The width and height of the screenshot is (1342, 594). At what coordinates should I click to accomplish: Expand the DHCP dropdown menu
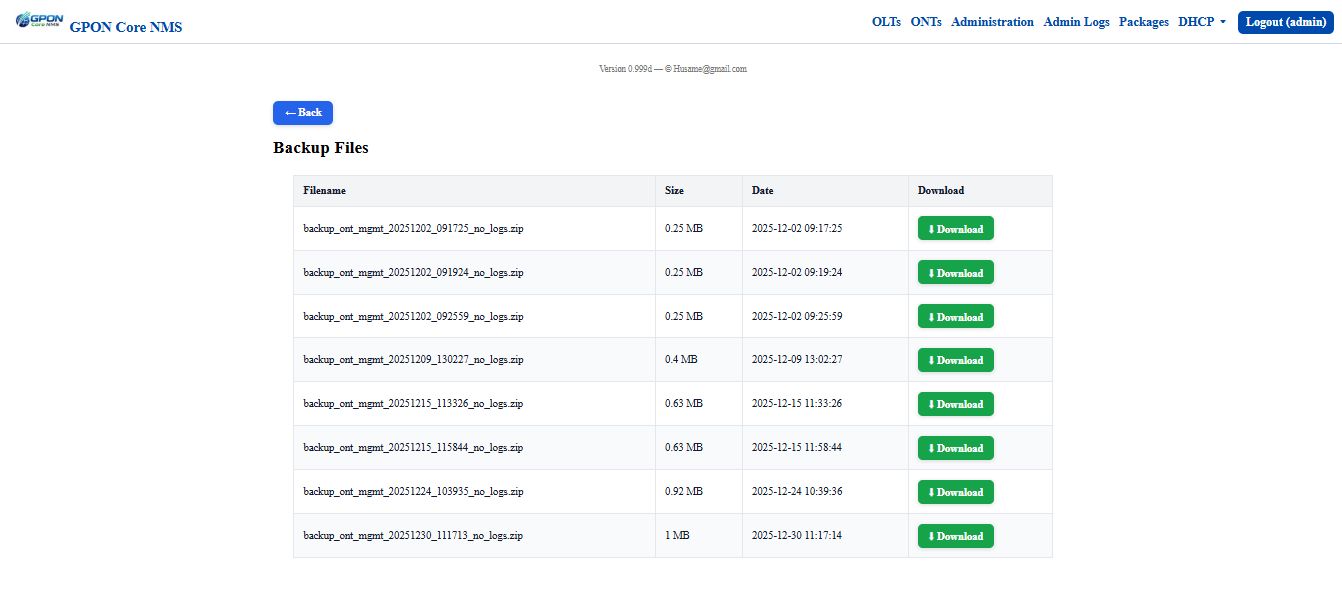coord(1202,21)
